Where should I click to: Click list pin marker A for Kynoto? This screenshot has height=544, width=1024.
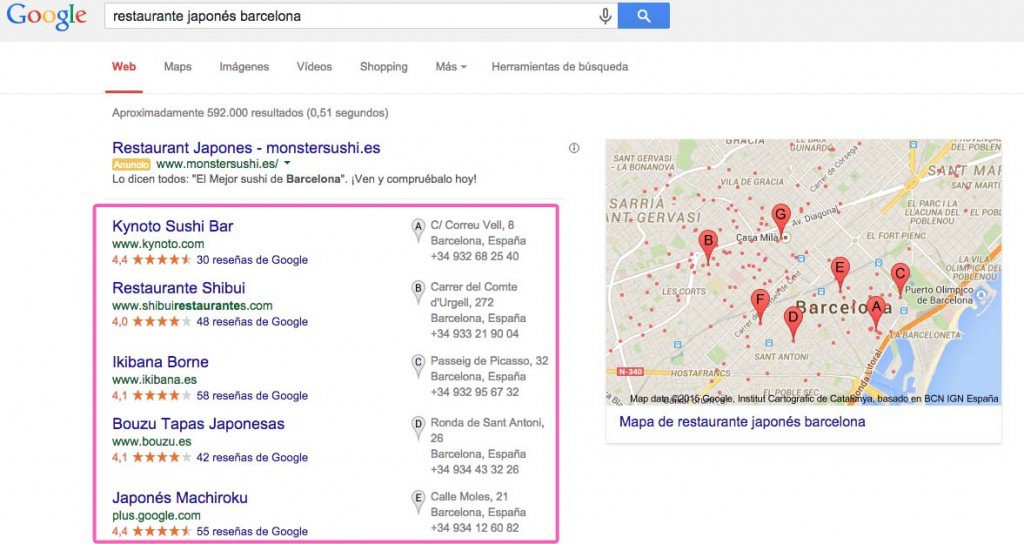(x=418, y=231)
